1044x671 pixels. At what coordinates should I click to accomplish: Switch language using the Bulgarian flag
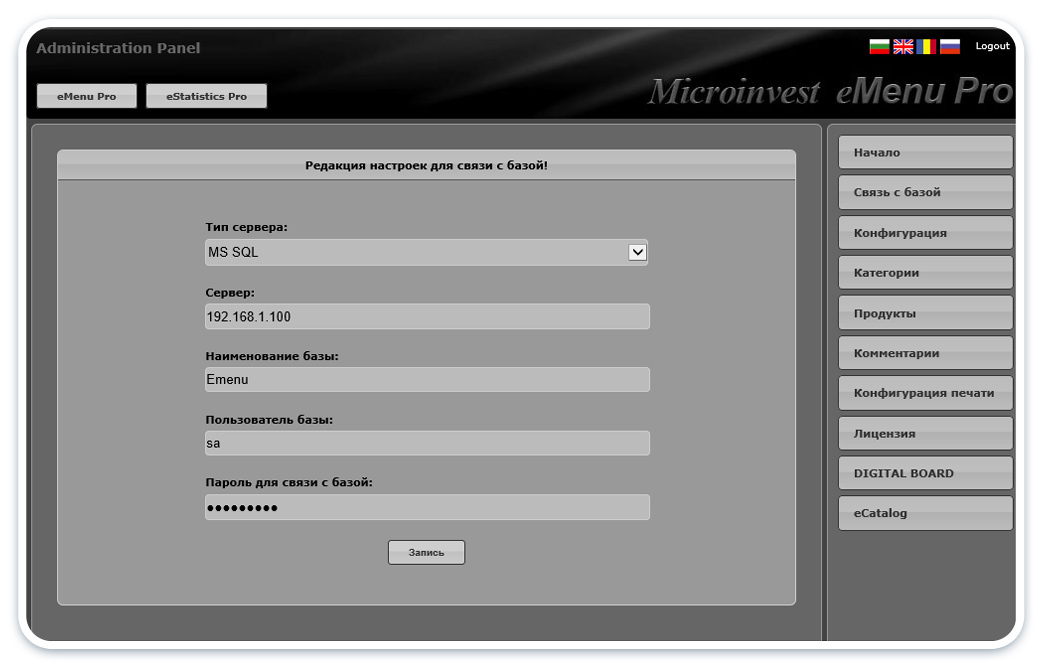879,46
